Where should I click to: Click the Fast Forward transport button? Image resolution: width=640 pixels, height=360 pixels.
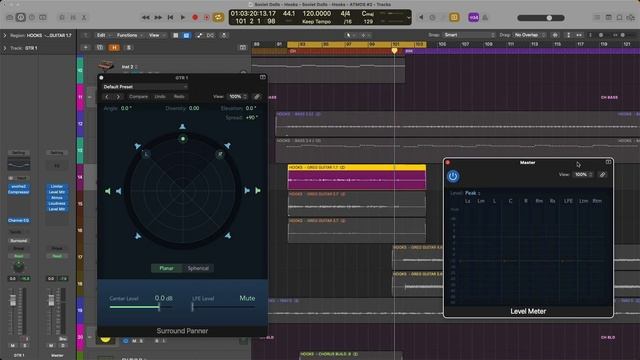pos(158,18)
